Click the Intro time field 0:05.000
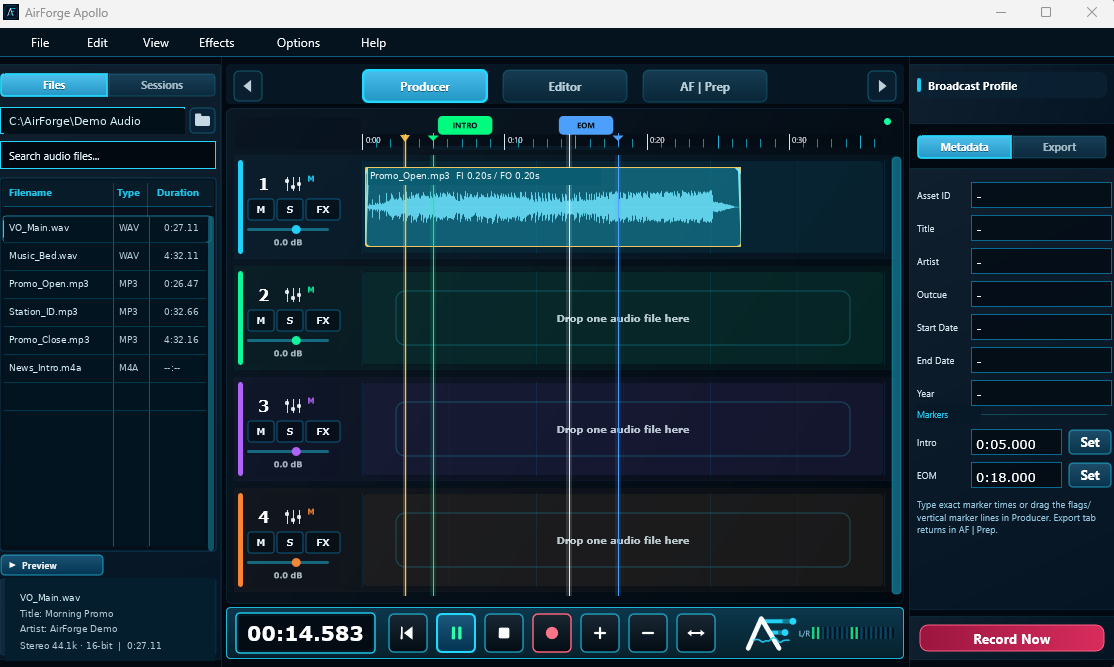This screenshot has width=1114, height=667. 1016,444
